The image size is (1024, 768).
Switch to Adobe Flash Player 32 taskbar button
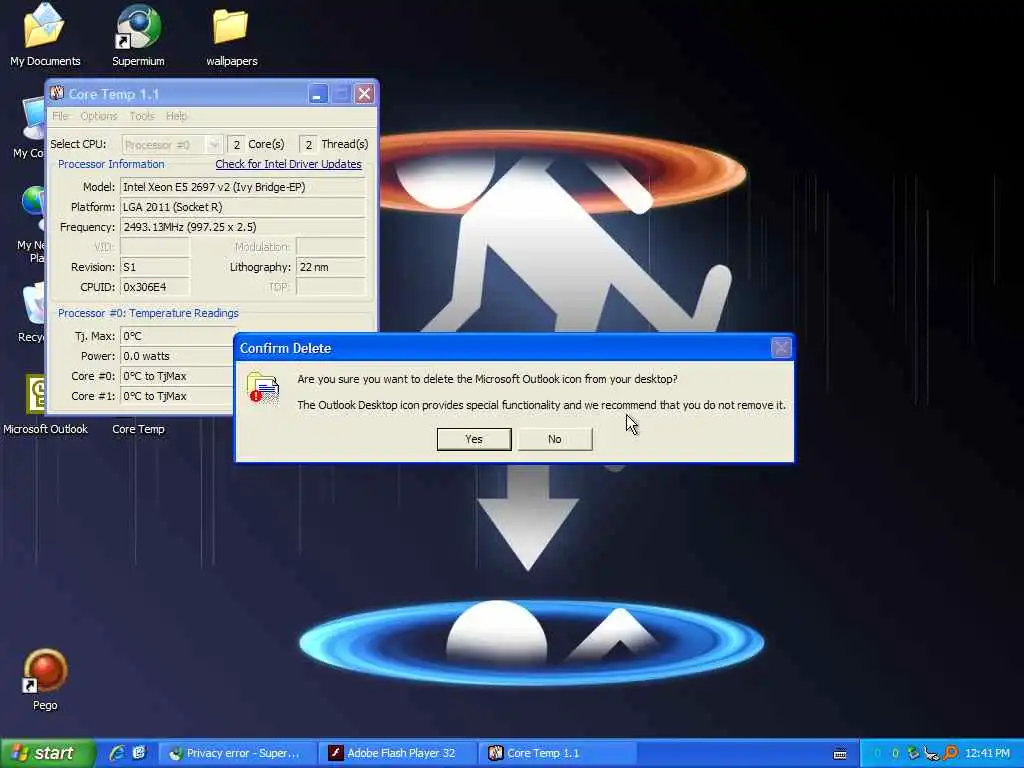(x=398, y=753)
